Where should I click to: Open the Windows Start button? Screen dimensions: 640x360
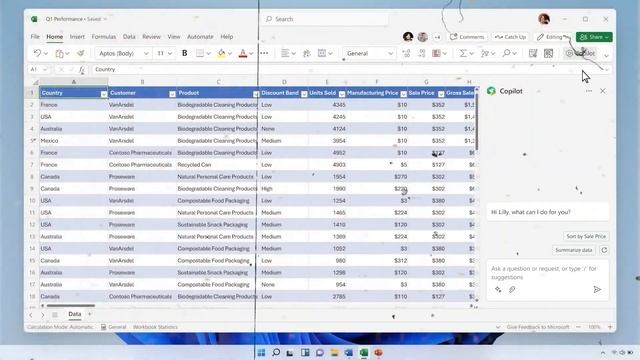261,353
